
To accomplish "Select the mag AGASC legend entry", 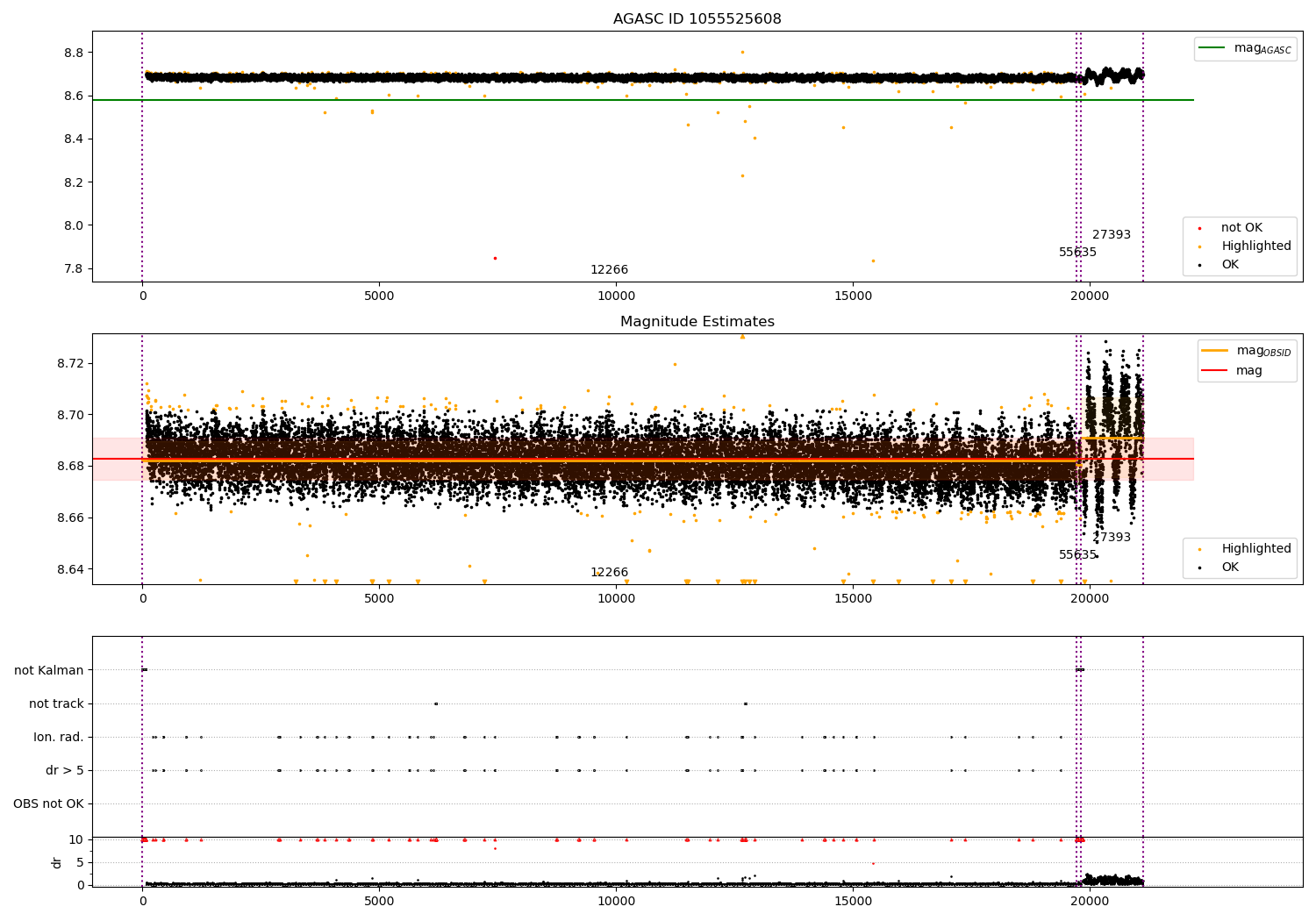I will (x=1245, y=48).
